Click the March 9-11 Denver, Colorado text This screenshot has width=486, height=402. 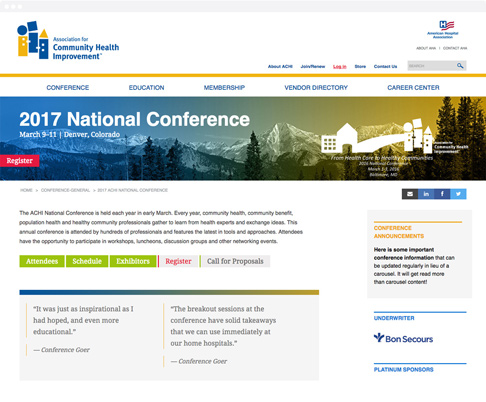[69, 134]
